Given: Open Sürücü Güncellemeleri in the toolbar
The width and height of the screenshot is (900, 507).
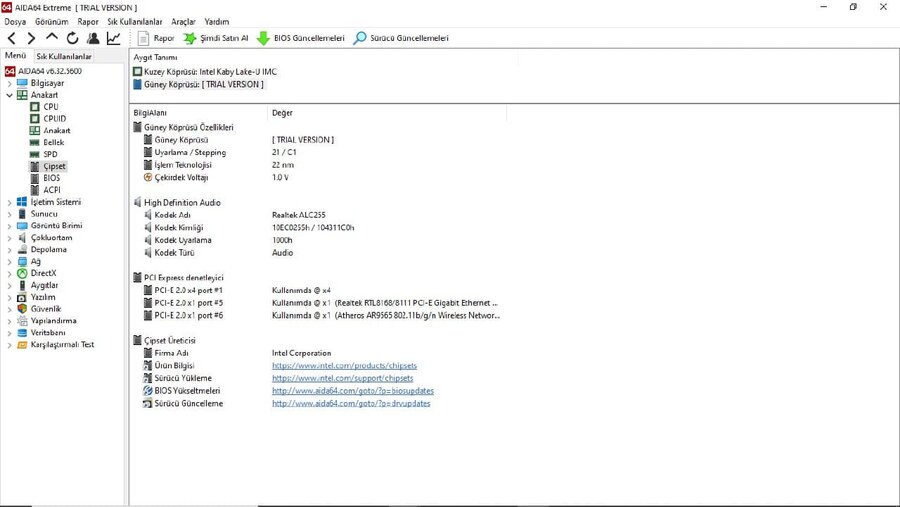Looking at the screenshot, I should tap(400, 38).
